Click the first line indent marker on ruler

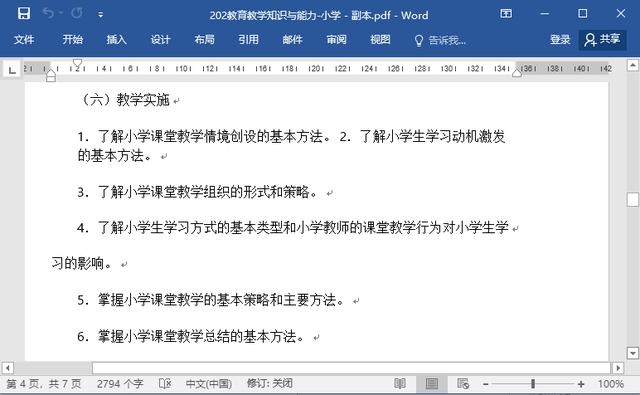point(77,63)
